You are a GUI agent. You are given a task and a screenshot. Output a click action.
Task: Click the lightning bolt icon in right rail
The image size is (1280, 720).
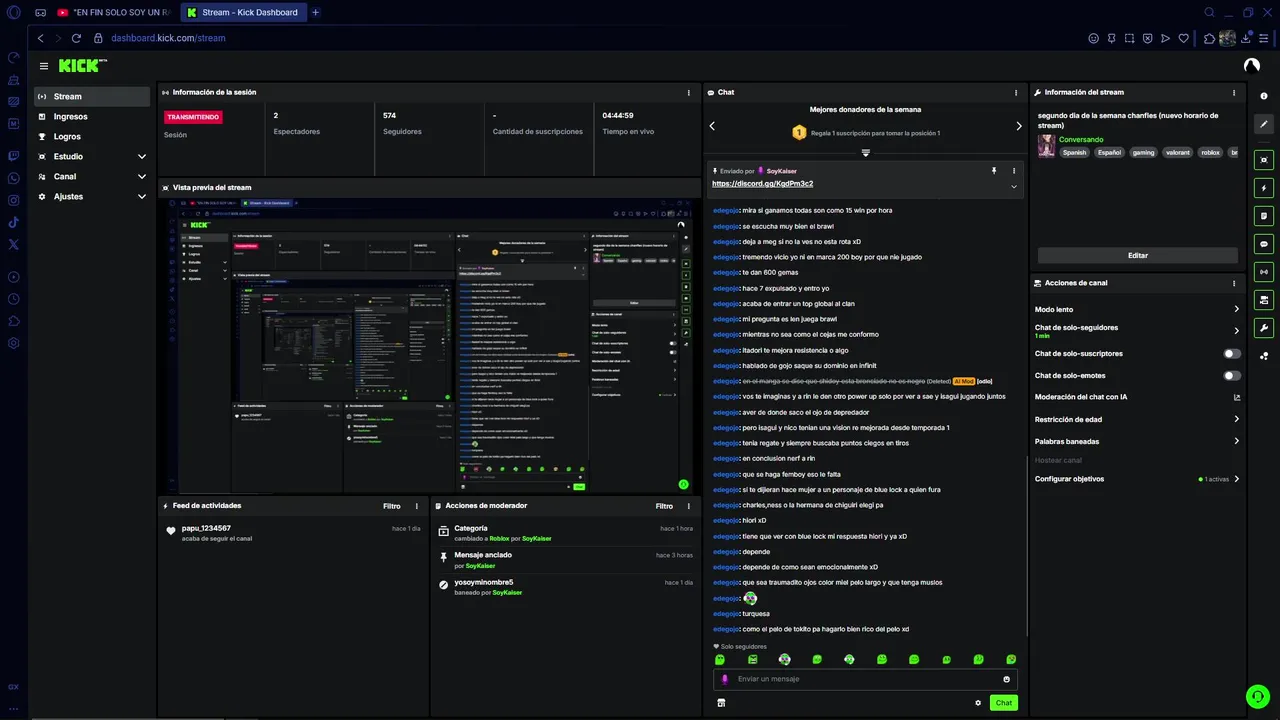pyautogui.click(x=1264, y=188)
